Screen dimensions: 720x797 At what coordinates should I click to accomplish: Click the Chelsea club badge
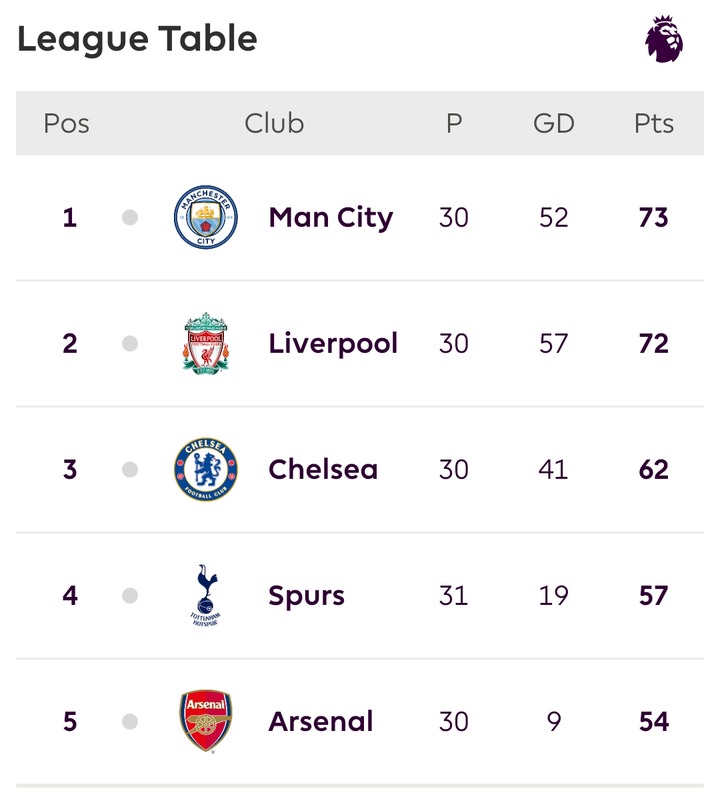pos(206,469)
